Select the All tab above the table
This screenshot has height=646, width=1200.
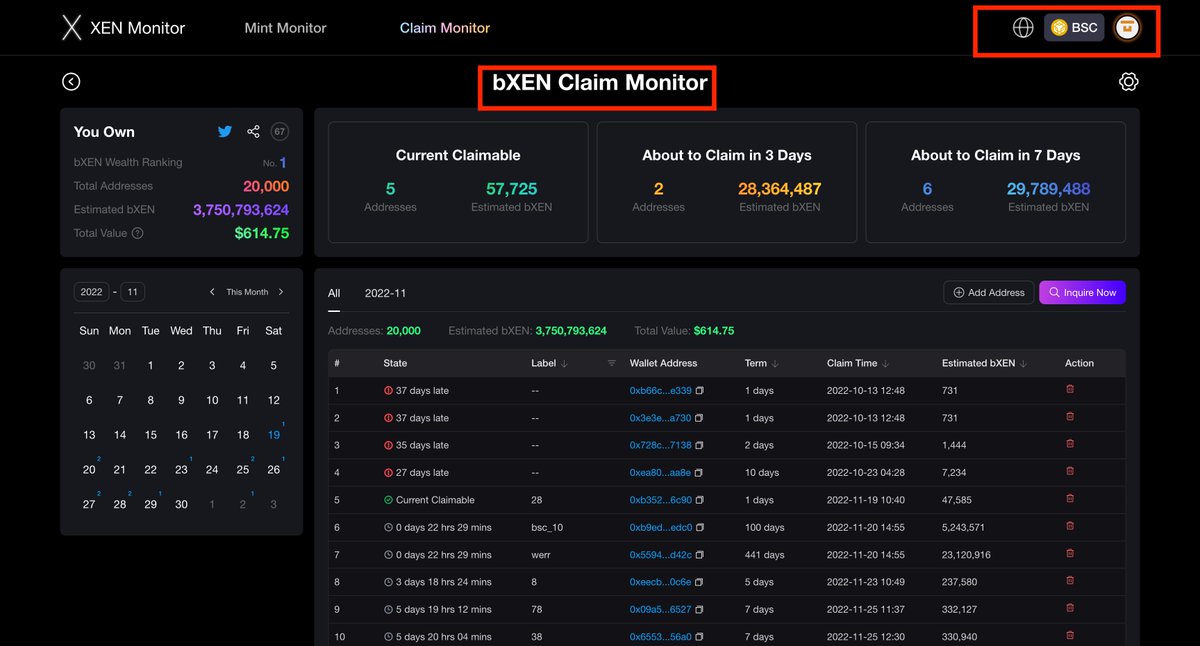pyautogui.click(x=334, y=293)
